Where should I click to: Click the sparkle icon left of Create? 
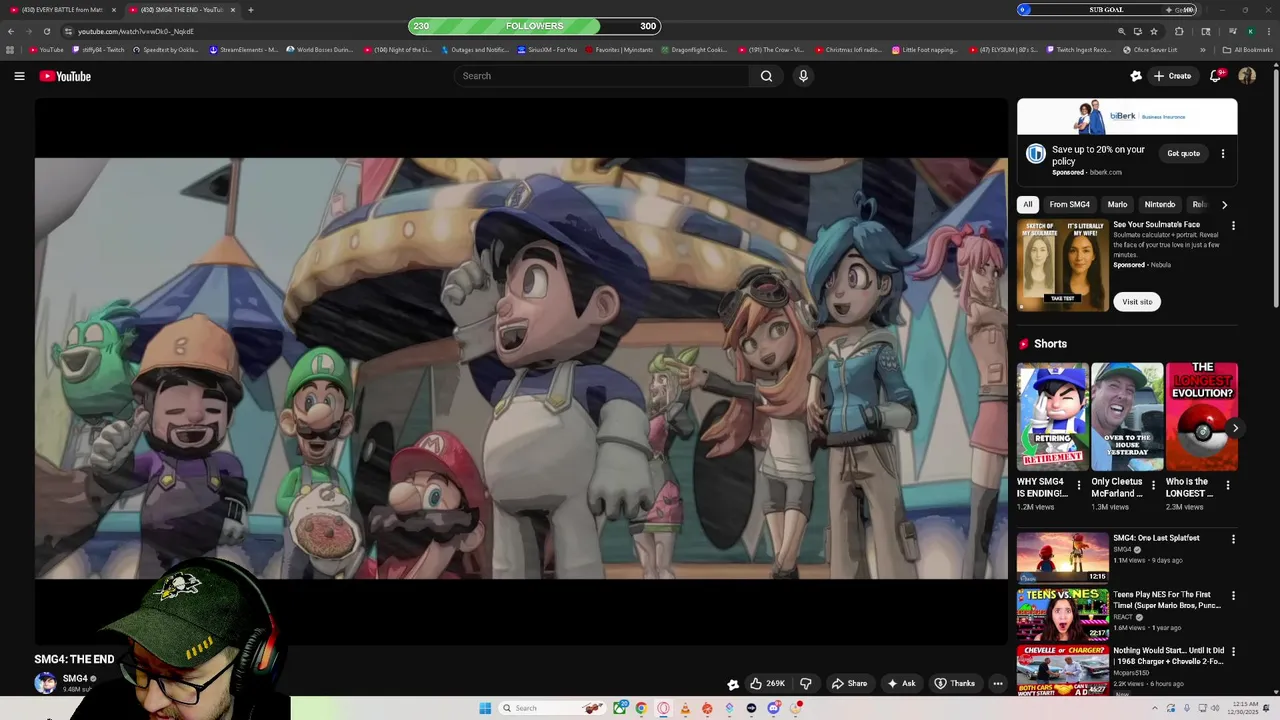tap(1136, 76)
